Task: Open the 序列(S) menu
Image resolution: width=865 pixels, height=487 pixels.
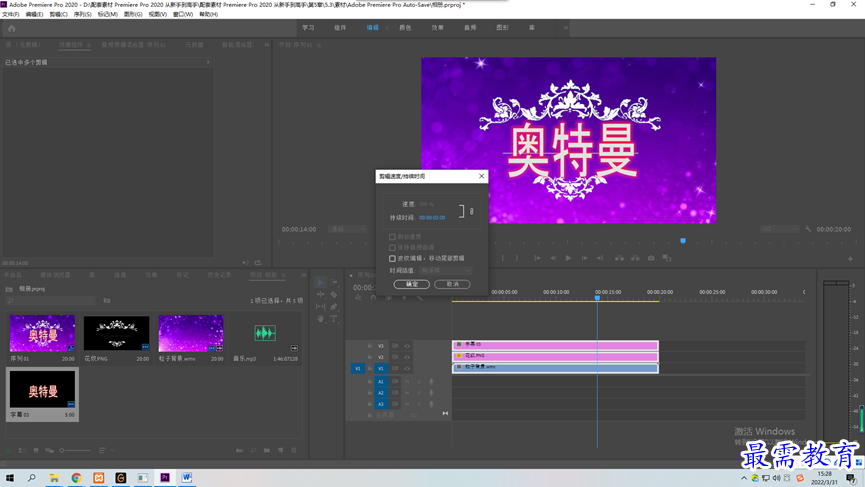Action: [82, 14]
